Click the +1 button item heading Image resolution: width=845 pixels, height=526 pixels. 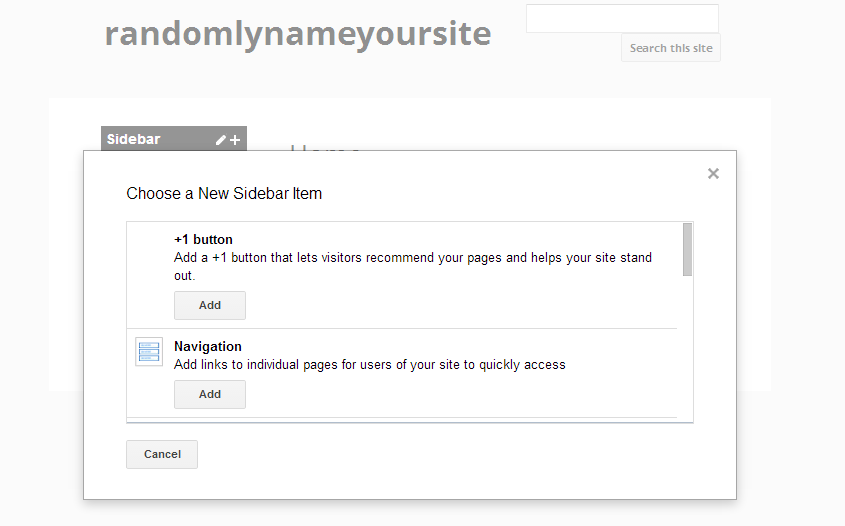point(203,240)
